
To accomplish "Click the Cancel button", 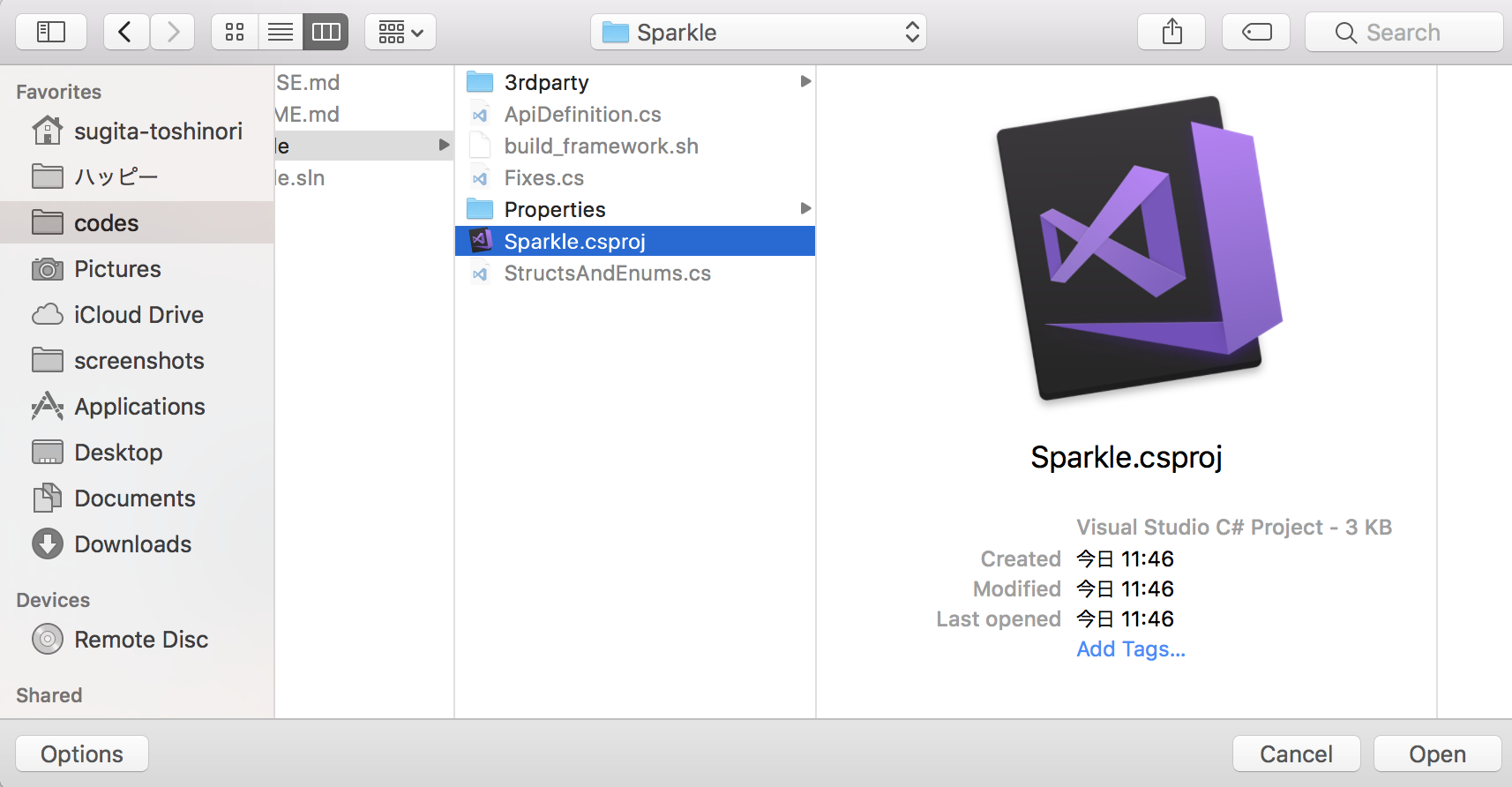I will click(1296, 754).
